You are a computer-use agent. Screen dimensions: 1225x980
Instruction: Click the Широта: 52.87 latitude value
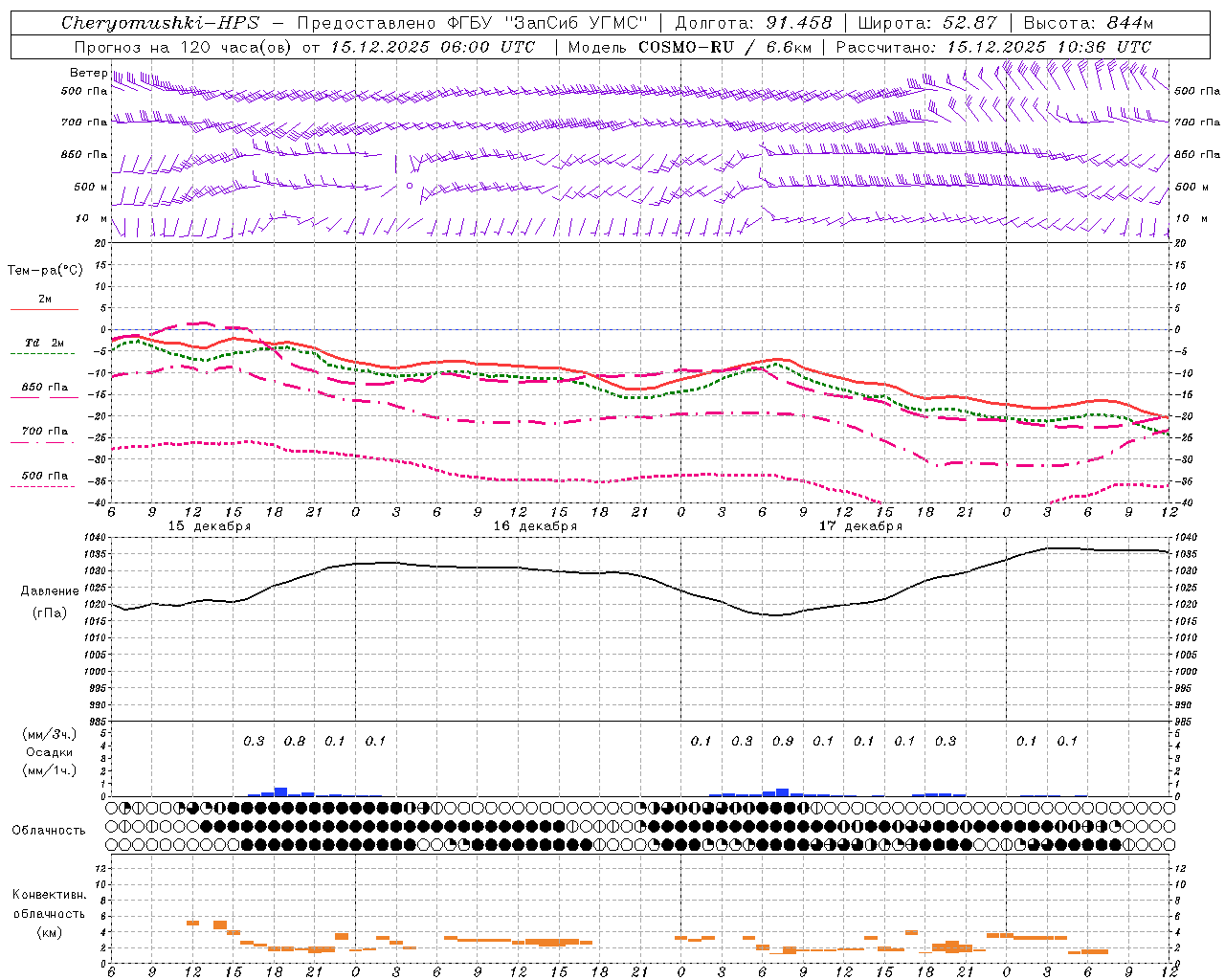point(927,23)
